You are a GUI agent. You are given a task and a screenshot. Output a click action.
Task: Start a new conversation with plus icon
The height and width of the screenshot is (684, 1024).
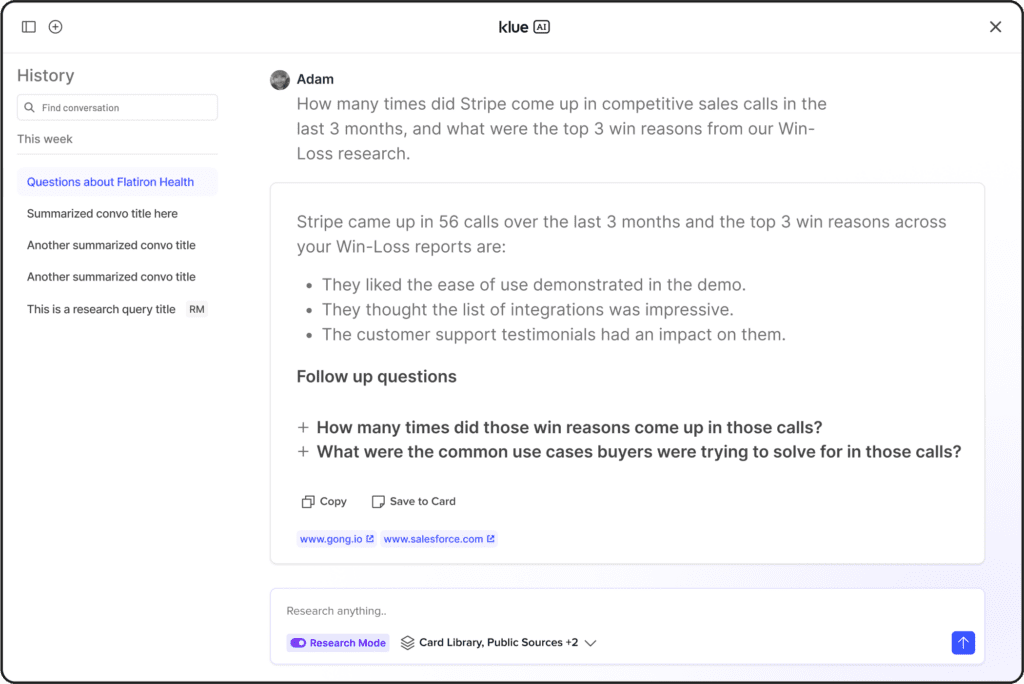56,27
